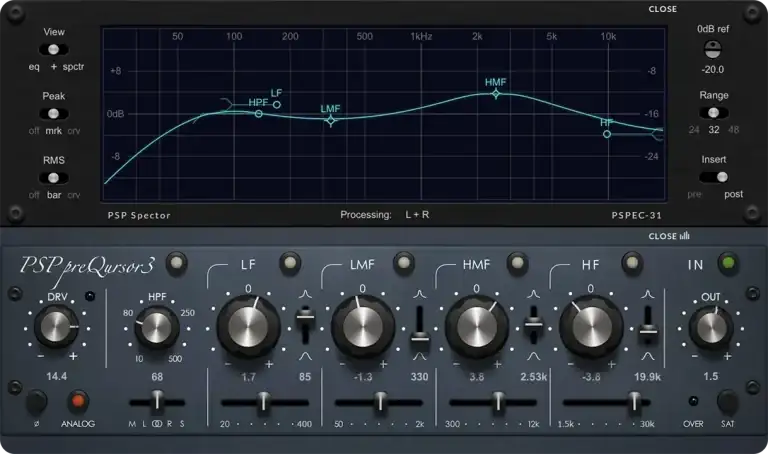
Task: Click the DRV value 14.4
Action: pos(56,376)
